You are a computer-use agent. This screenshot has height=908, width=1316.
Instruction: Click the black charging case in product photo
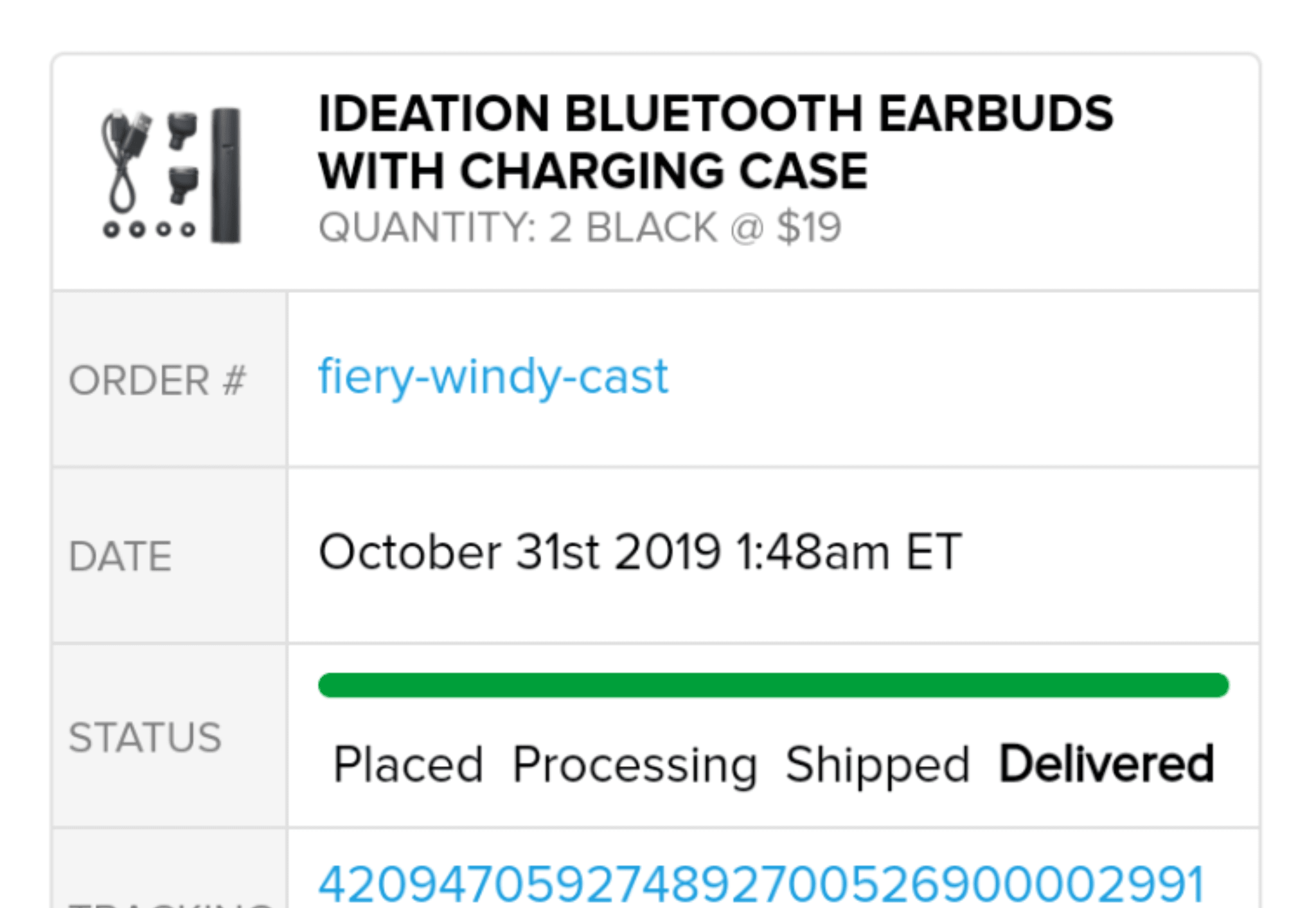(x=226, y=175)
